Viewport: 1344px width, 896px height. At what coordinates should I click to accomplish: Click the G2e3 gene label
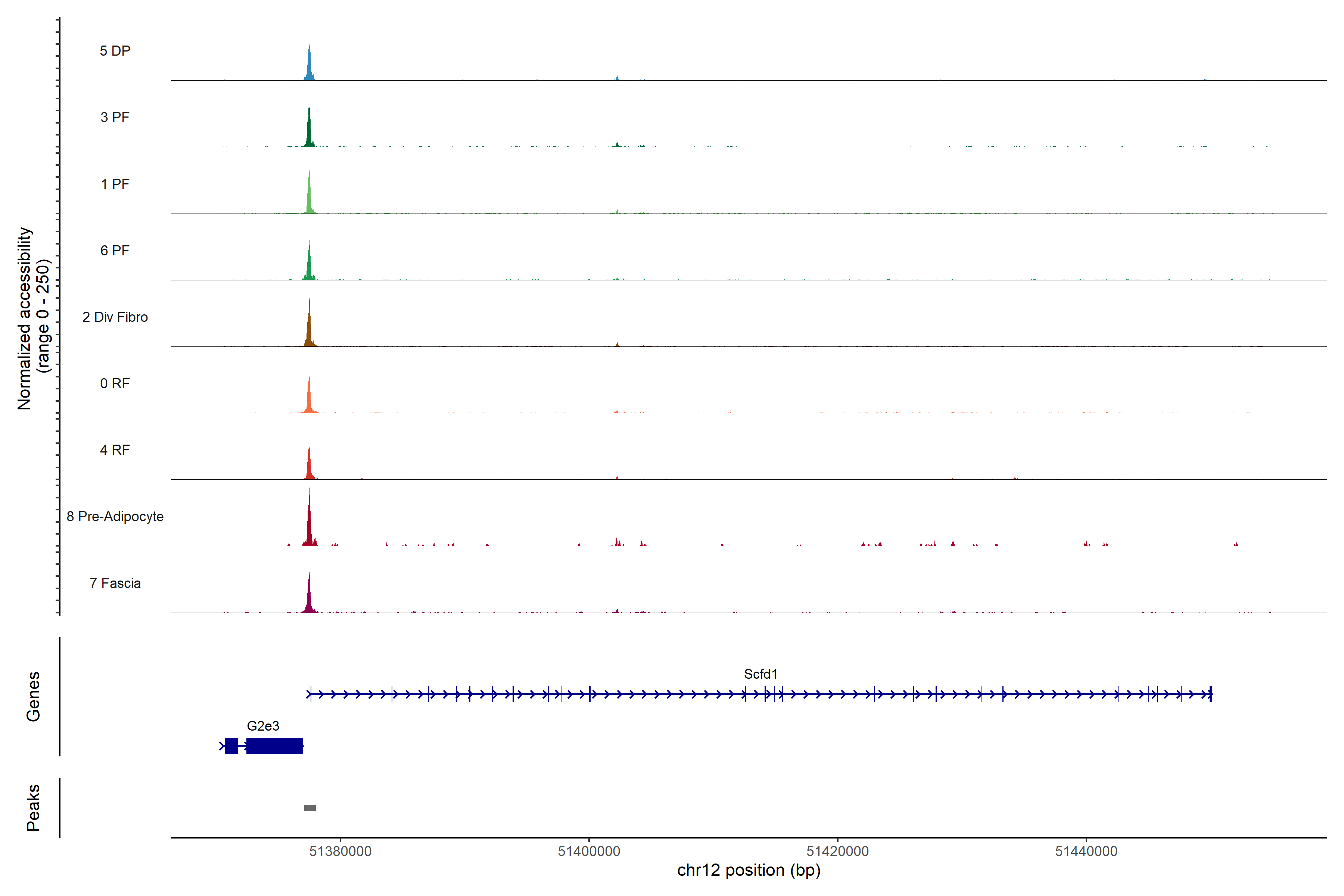[263, 726]
